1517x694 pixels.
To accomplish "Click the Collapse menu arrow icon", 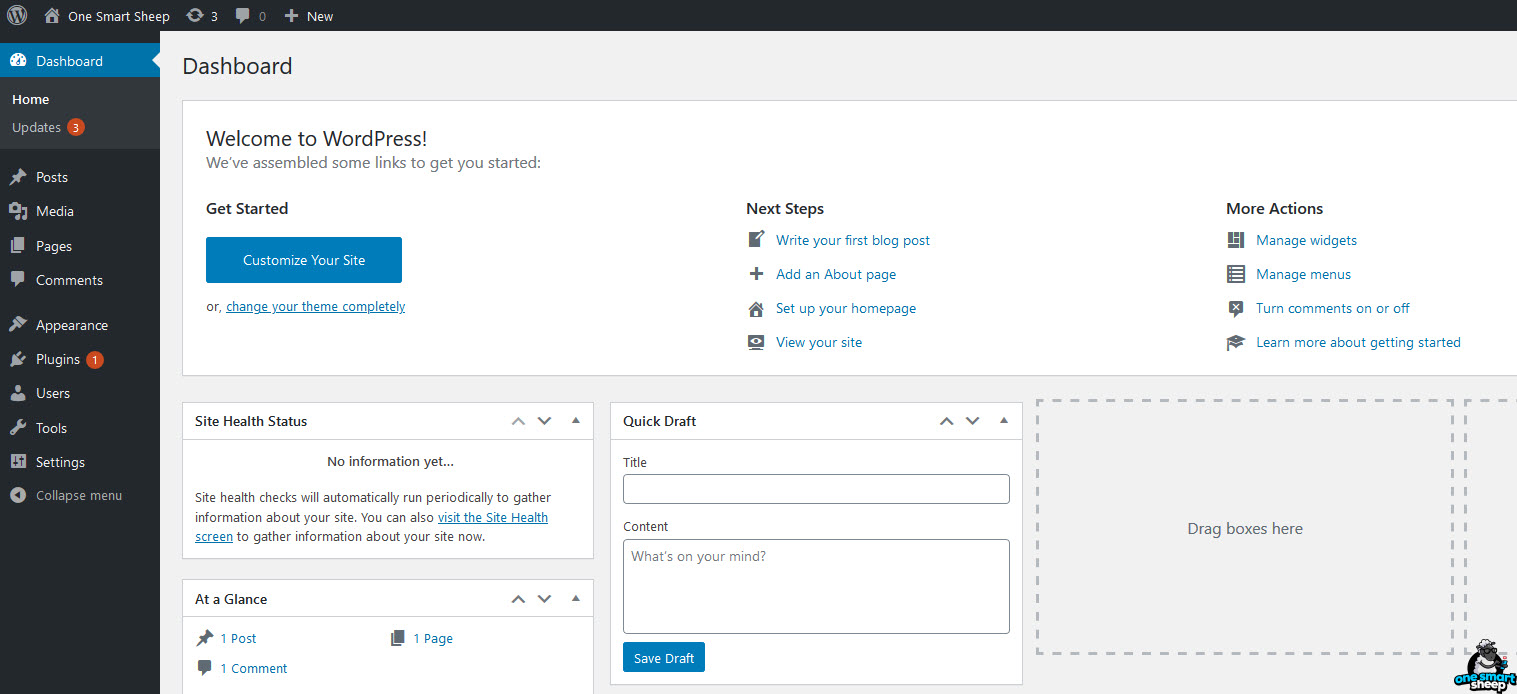I will click(18, 495).
